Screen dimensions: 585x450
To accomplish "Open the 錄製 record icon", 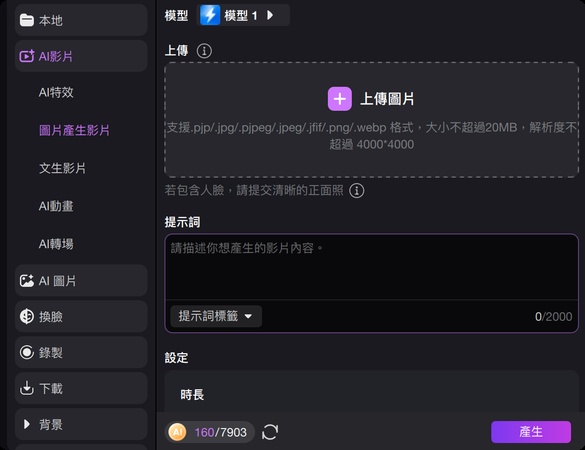I will 26,352.
